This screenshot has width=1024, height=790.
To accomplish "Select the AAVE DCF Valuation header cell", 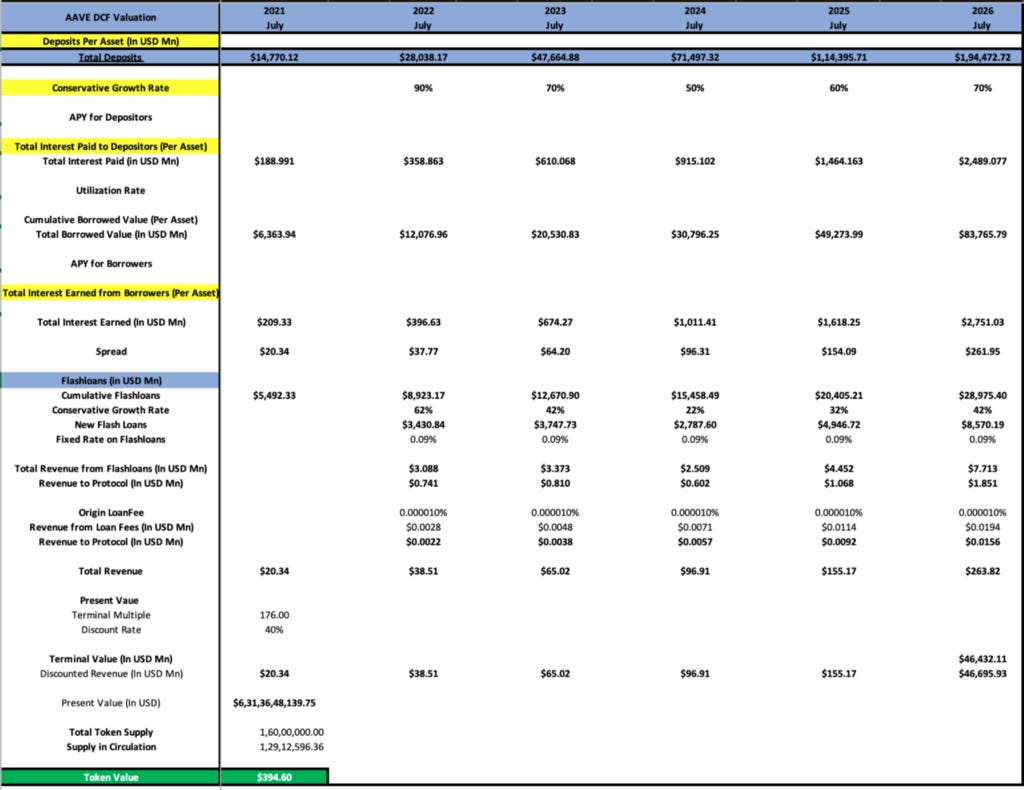I will click(110, 18).
